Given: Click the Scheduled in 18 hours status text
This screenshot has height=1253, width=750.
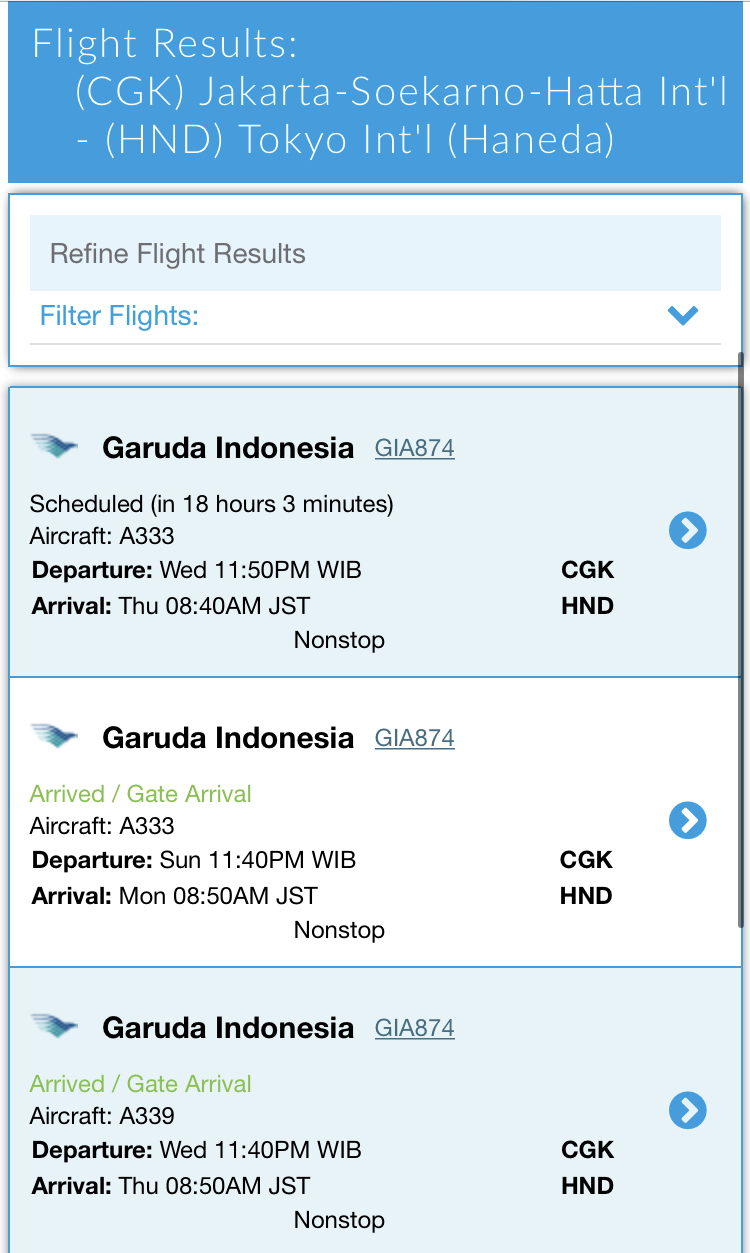Looking at the screenshot, I should 211,504.
